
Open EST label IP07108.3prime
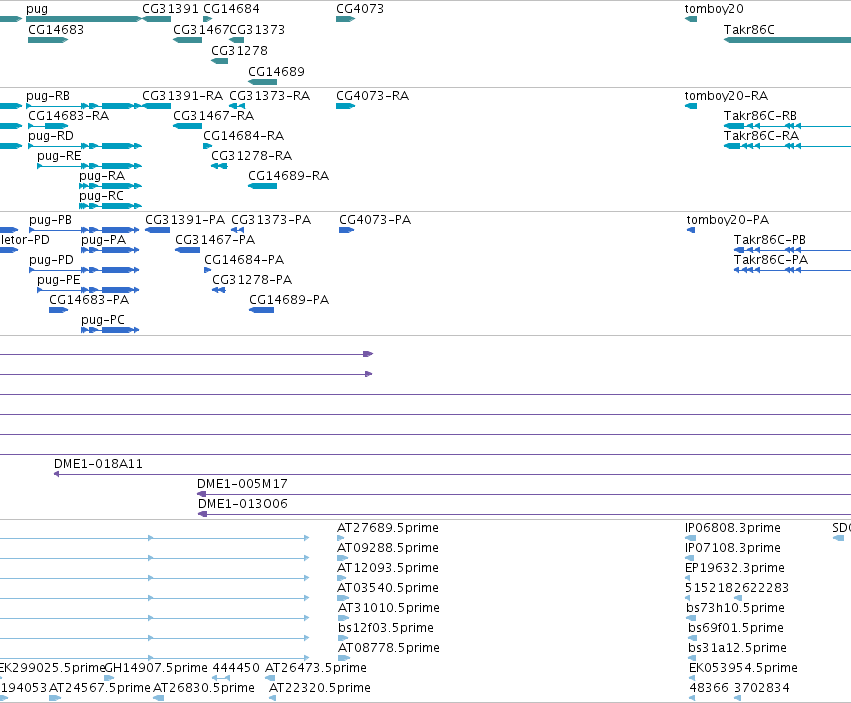pos(733,548)
